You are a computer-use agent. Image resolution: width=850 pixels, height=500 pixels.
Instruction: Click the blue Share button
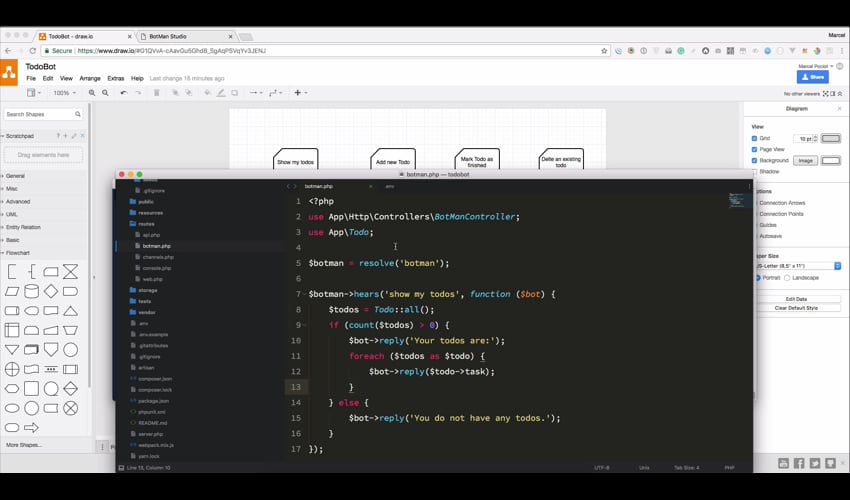pos(812,77)
